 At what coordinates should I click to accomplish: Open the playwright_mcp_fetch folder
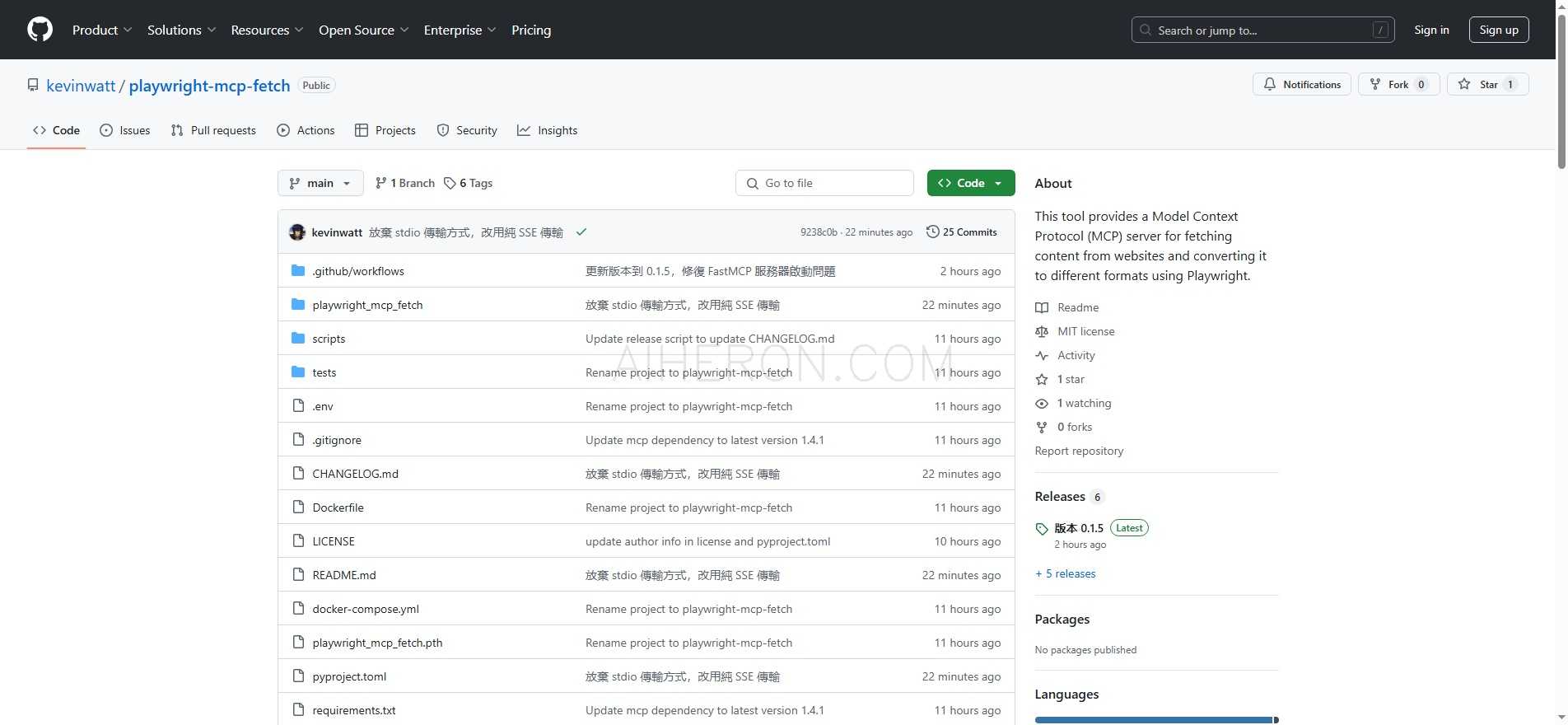(367, 305)
